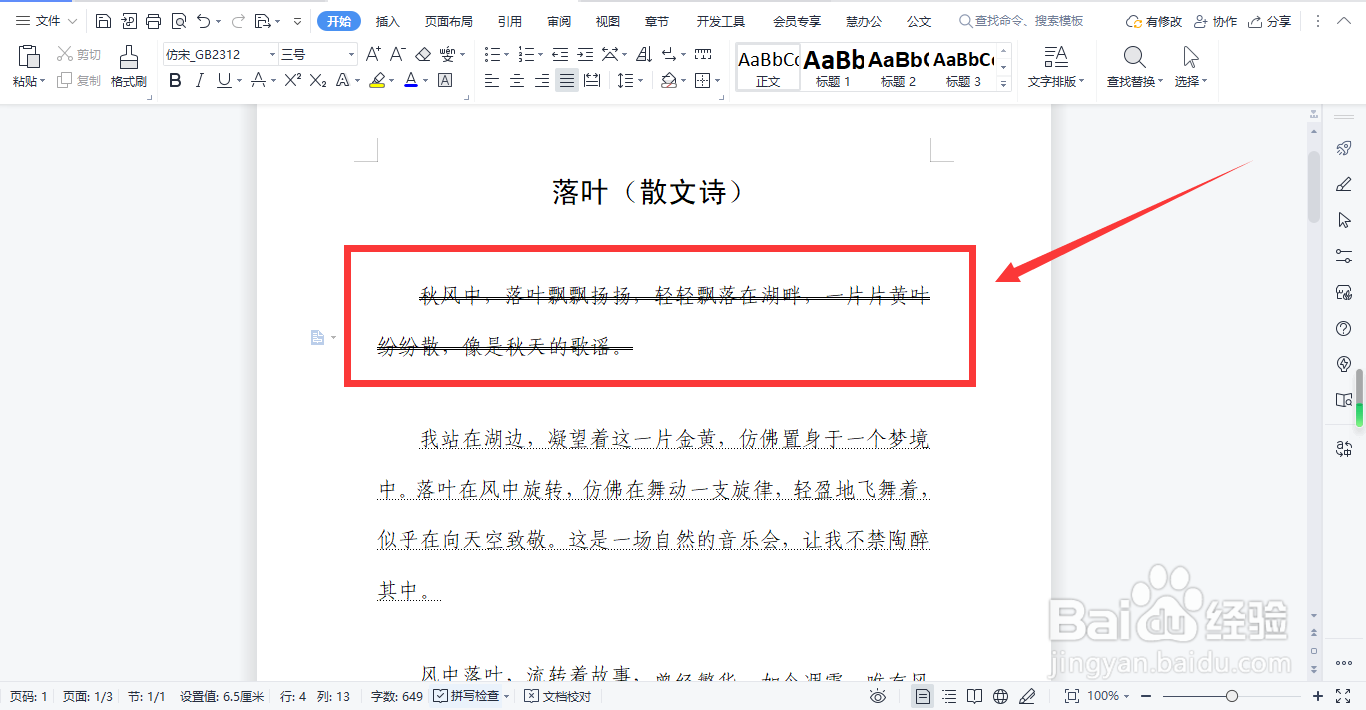
Task: Increase font size with the A+ icon
Action: coord(373,54)
